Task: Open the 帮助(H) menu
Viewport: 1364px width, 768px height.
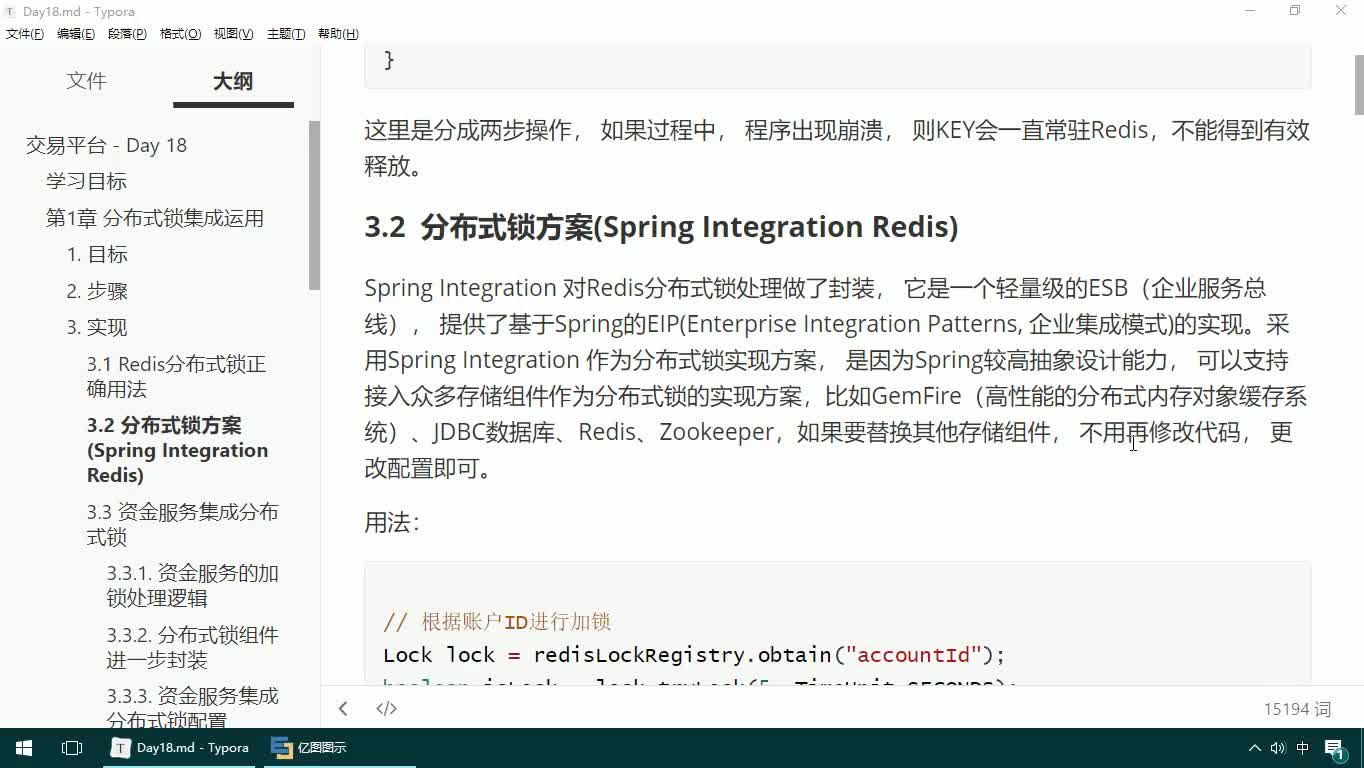Action: click(x=338, y=34)
